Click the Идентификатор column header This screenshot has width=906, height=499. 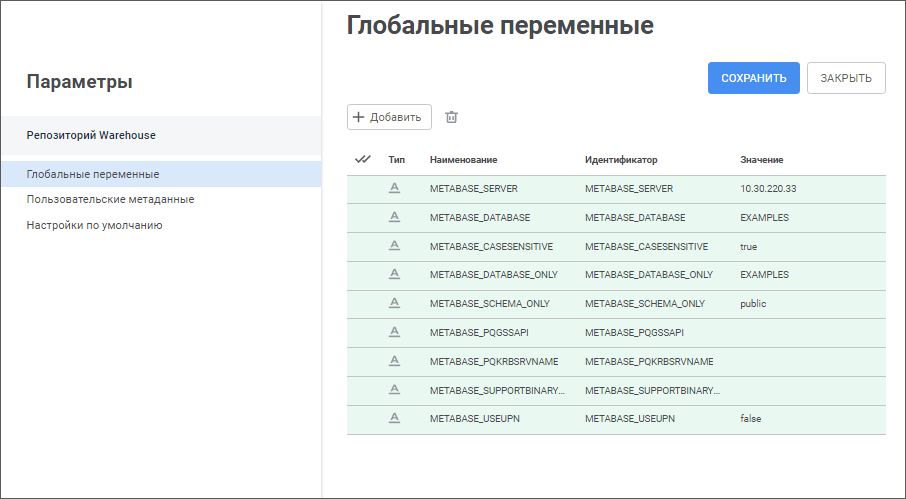tap(621, 160)
